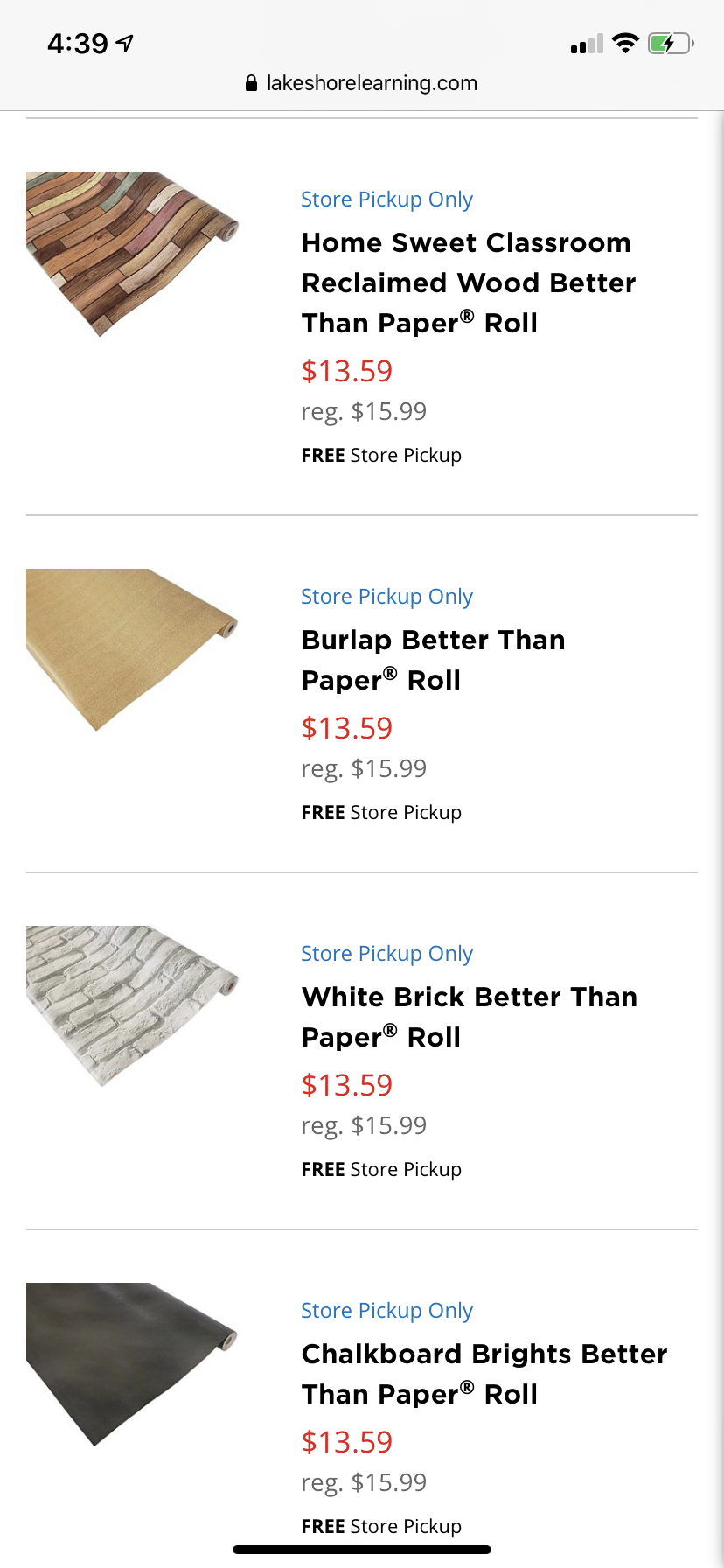Open Burlap Better Than Paper Roll link

pyautogui.click(x=433, y=660)
